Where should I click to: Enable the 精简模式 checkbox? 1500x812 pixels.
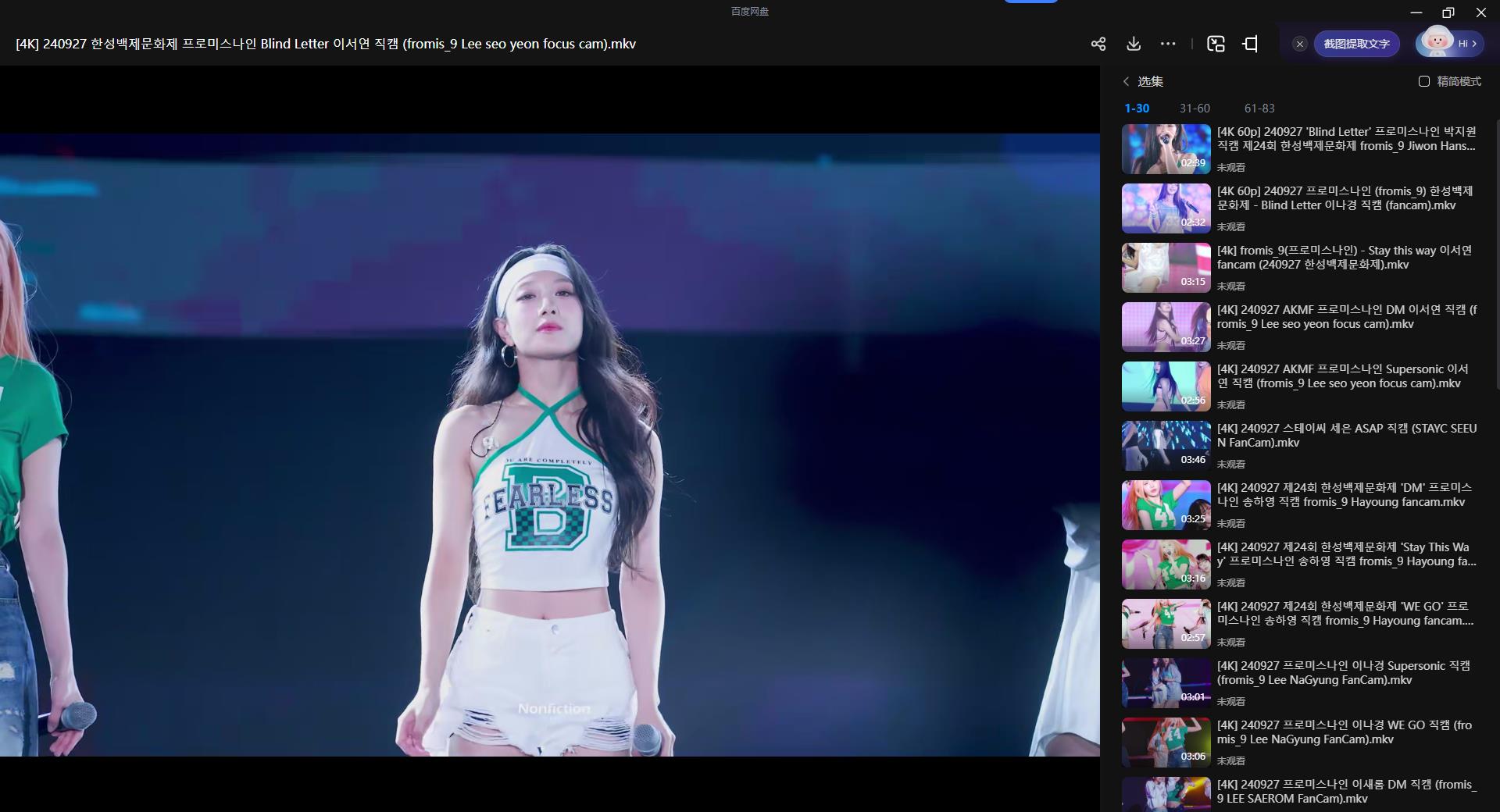[x=1424, y=81]
